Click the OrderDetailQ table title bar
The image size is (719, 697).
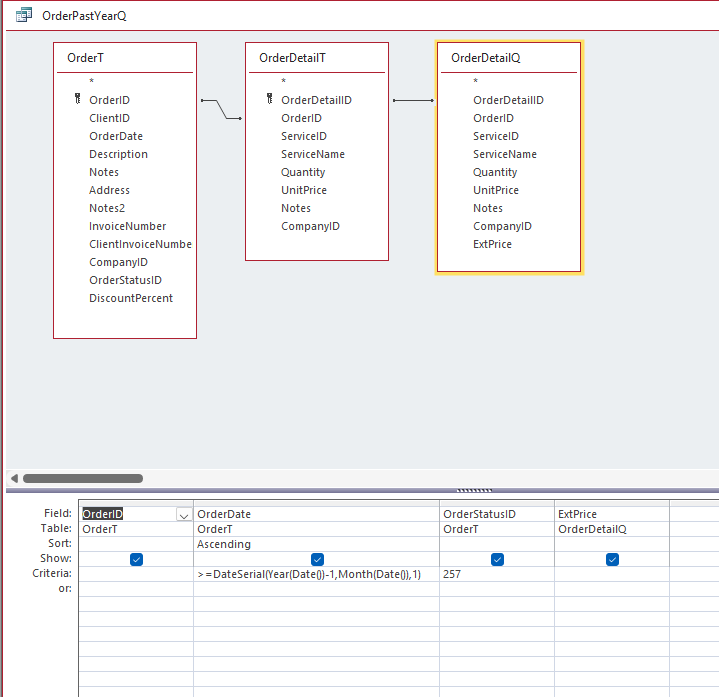pyautogui.click(x=509, y=58)
